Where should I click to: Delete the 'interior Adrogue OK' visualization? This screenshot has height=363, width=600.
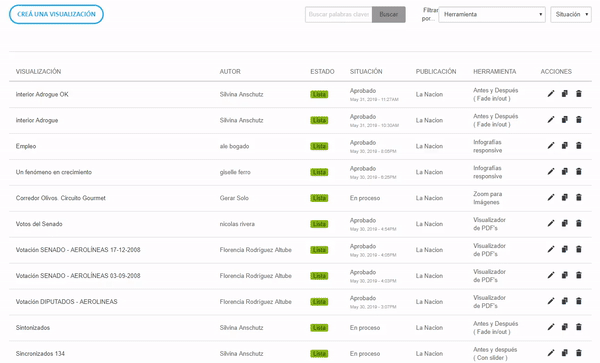tap(579, 94)
